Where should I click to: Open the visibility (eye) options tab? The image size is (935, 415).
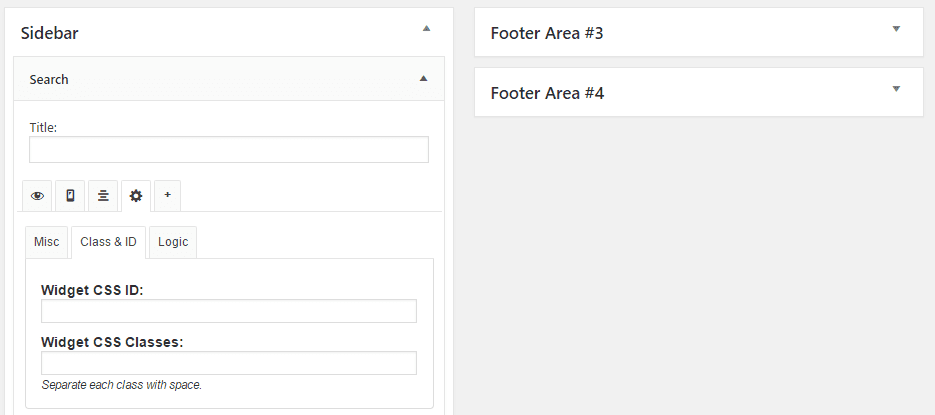click(38, 196)
